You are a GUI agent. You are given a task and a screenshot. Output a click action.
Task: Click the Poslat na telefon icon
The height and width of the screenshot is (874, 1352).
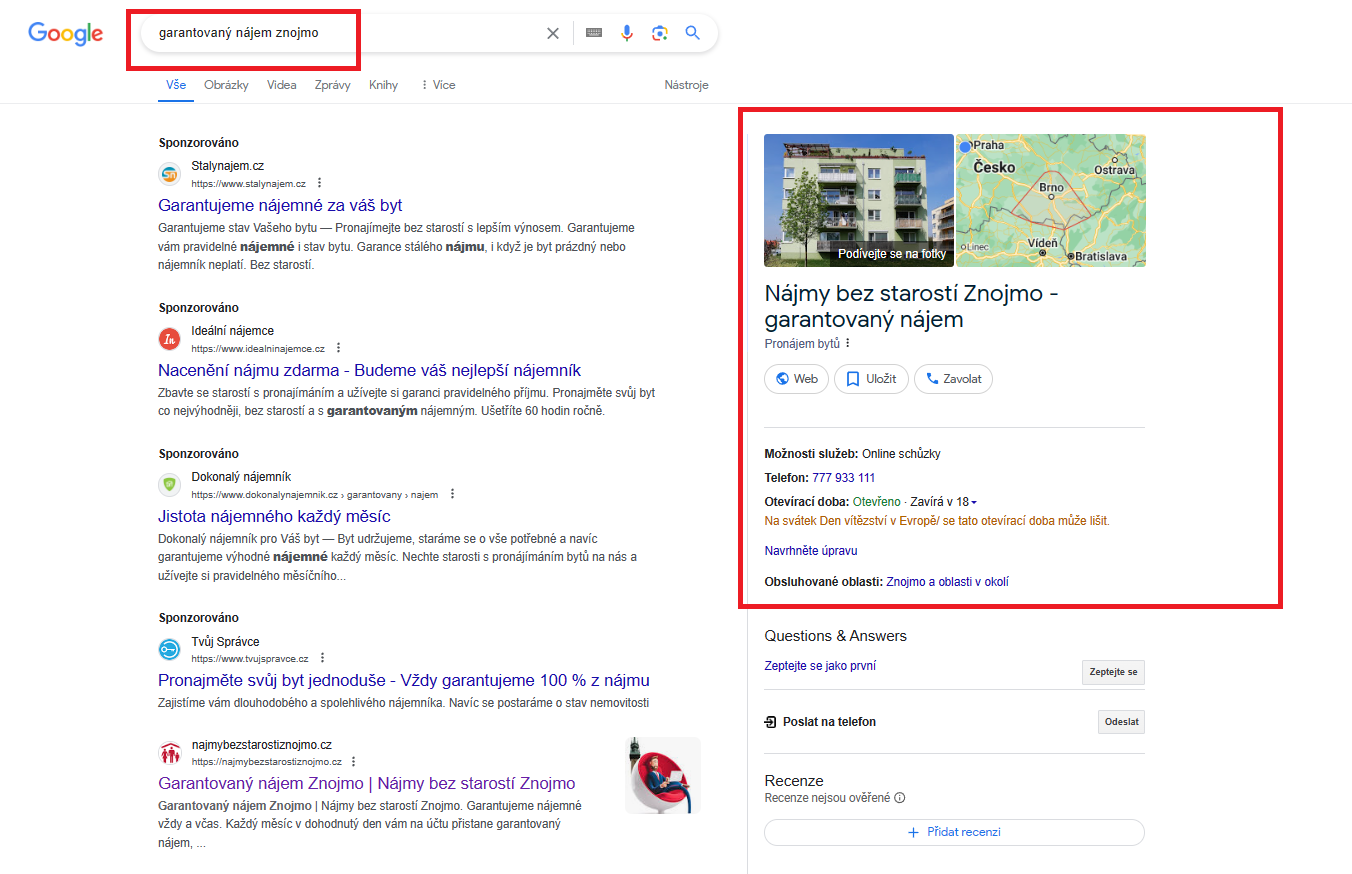click(x=771, y=722)
